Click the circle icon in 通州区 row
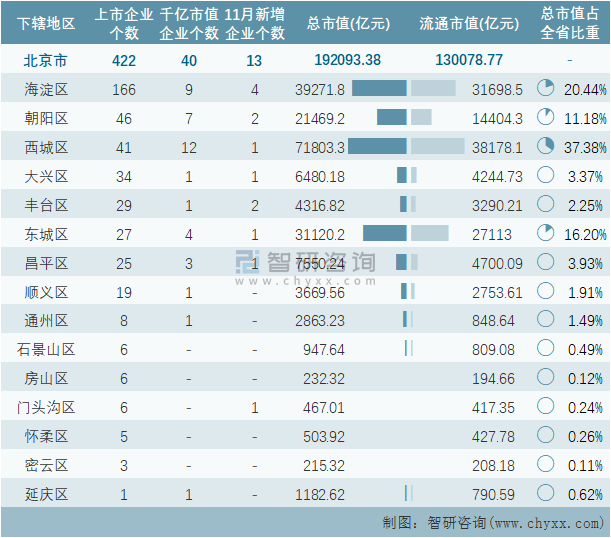 (545, 320)
